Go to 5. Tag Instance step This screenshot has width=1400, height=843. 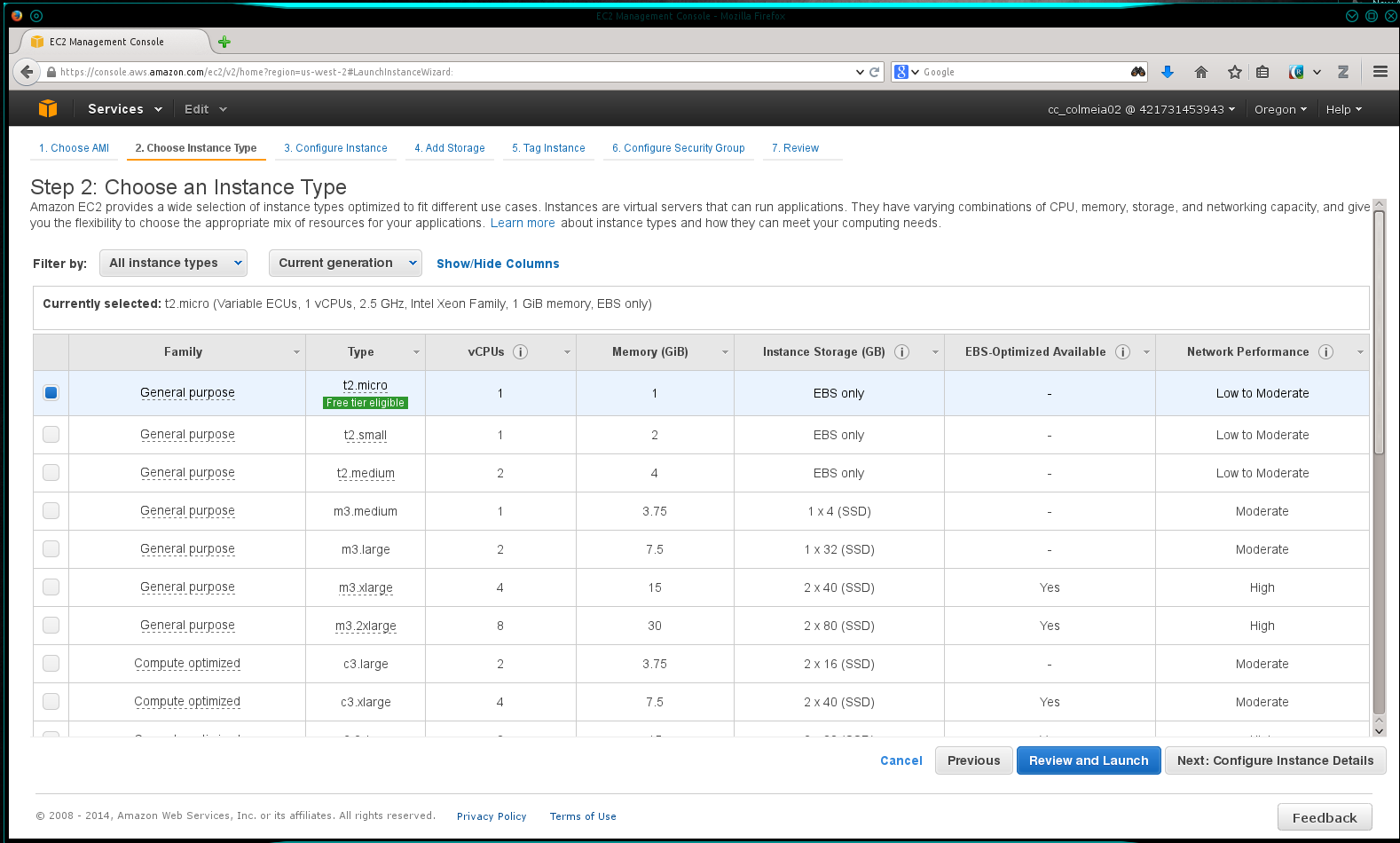(x=548, y=148)
